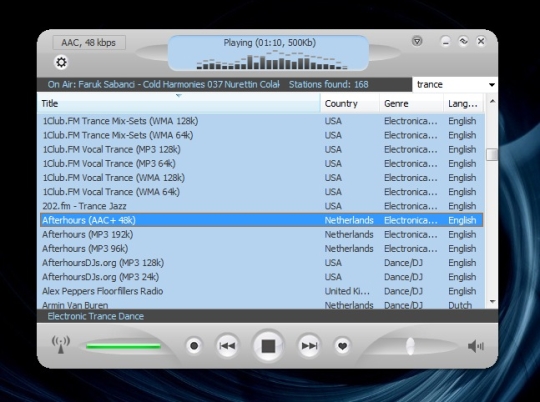Screen dimensions: 540x402
Task: Minimize the radio player window
Action: click(446, 42)
